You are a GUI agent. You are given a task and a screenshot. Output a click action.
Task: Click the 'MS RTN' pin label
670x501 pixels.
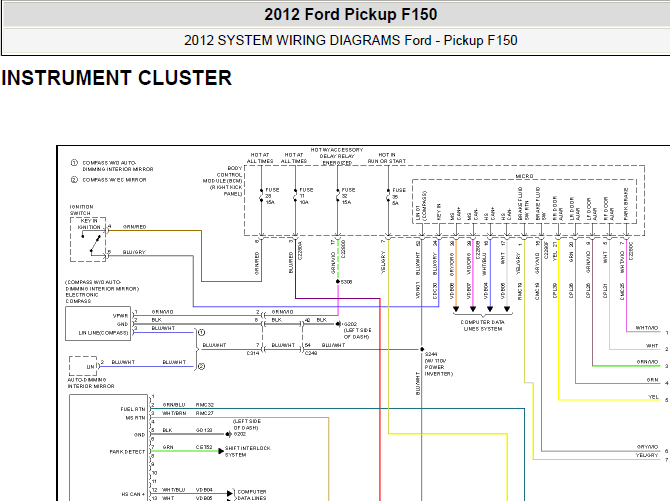135,418
